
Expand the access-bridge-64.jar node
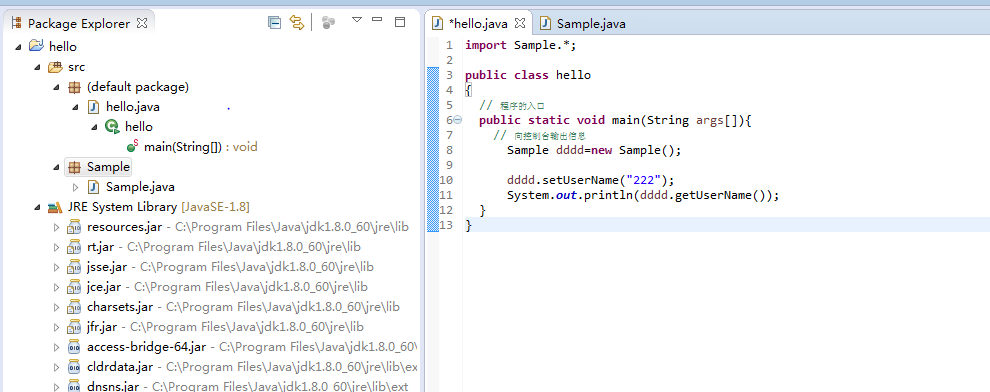click(x=56, y=348)
